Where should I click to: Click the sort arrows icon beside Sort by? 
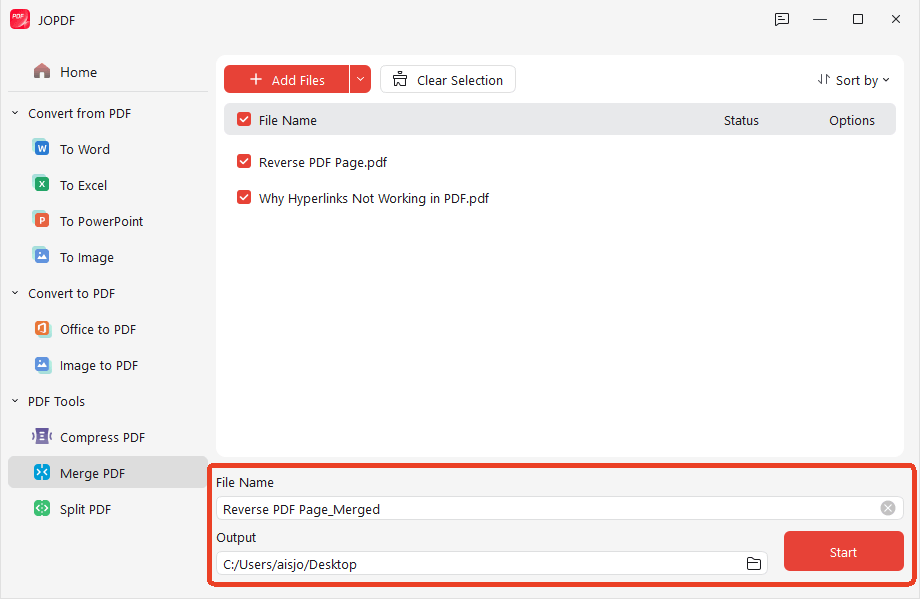coord(824,79)
